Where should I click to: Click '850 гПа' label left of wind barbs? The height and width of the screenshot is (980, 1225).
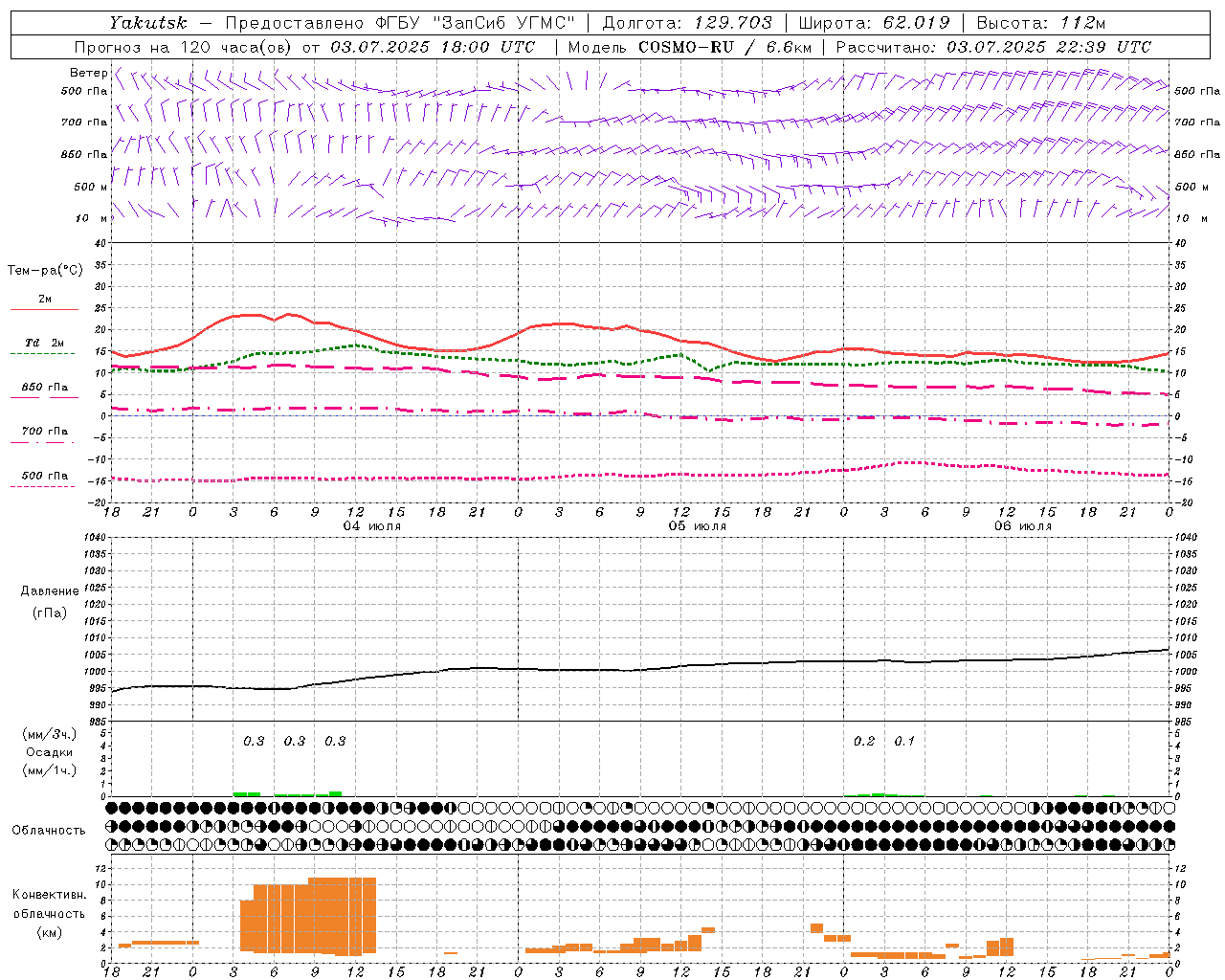point(84,154)
